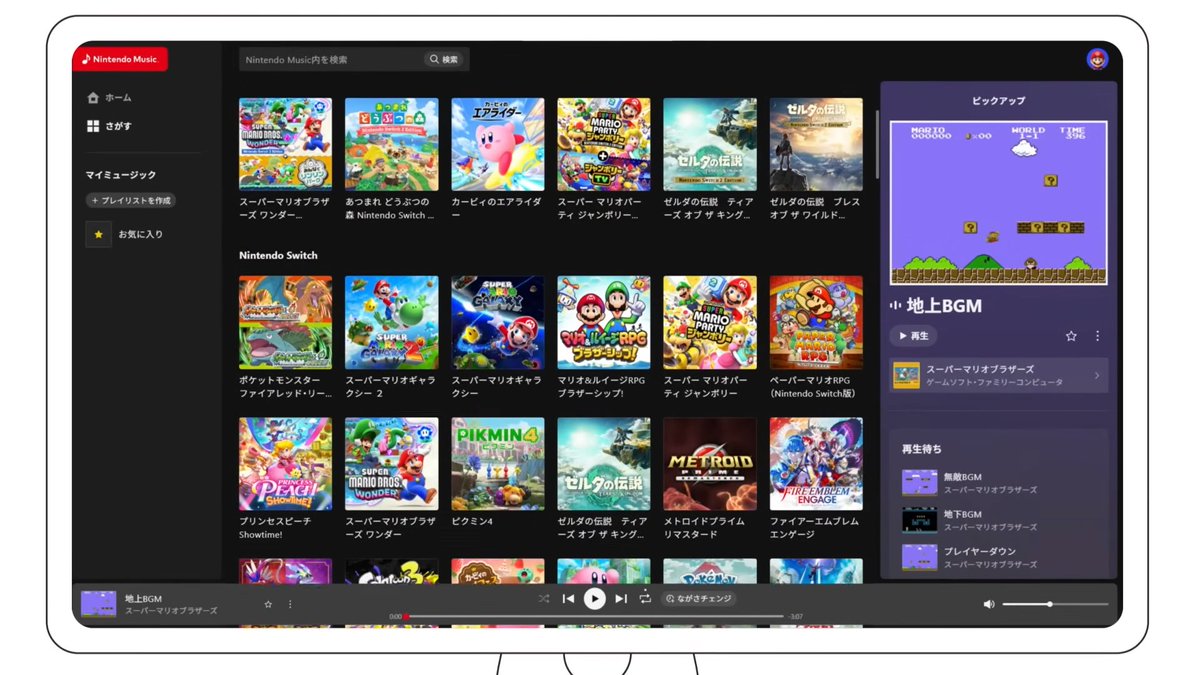Click the ピックアップ panel heading
The width and height of the screenshot is (1200, 675).
(x=998, y=101)
